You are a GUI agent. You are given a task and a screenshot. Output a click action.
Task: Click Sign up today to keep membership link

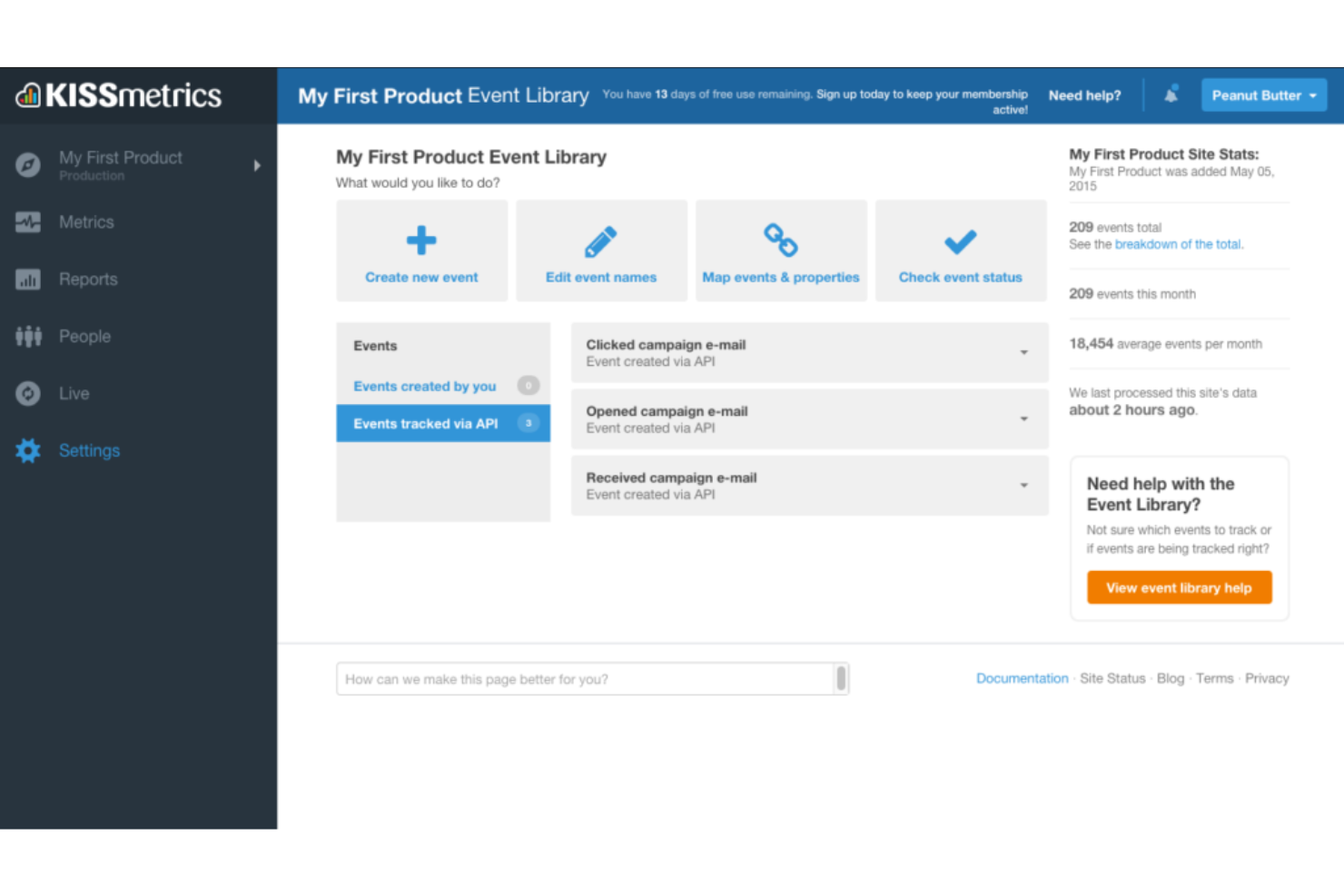pos(922,102)
